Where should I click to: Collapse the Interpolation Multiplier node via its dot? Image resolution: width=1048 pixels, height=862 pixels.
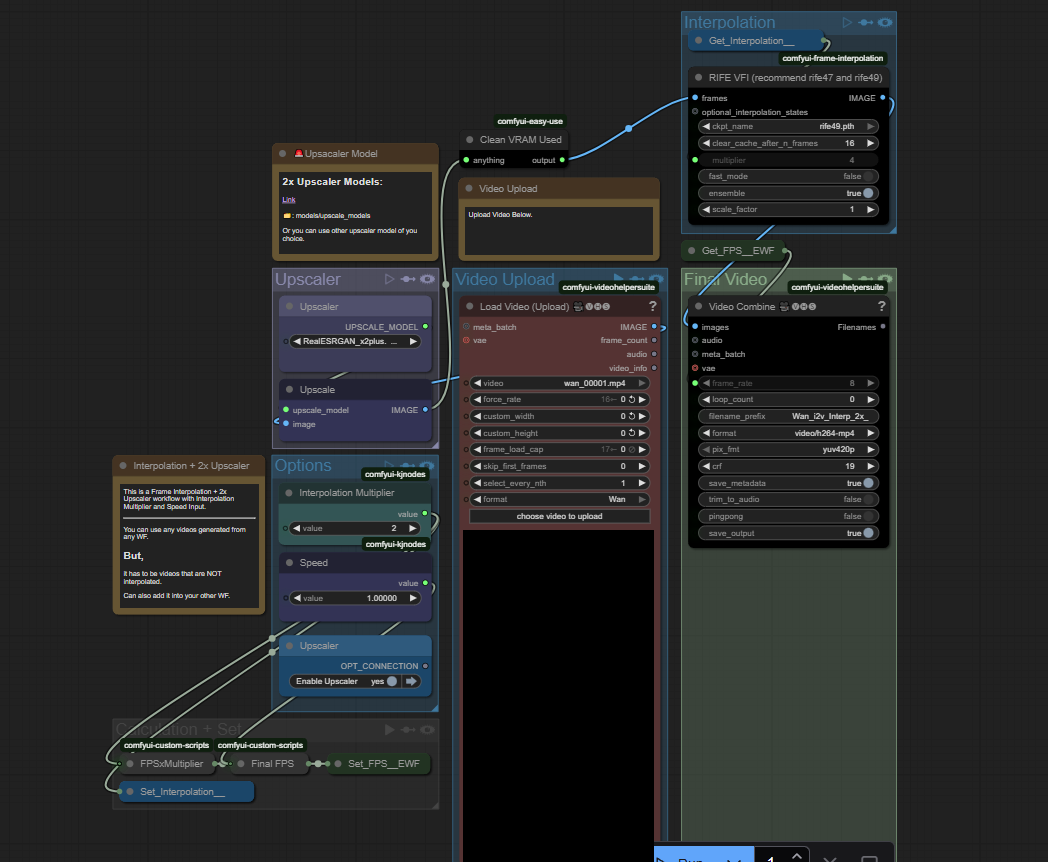coord(289,492)
